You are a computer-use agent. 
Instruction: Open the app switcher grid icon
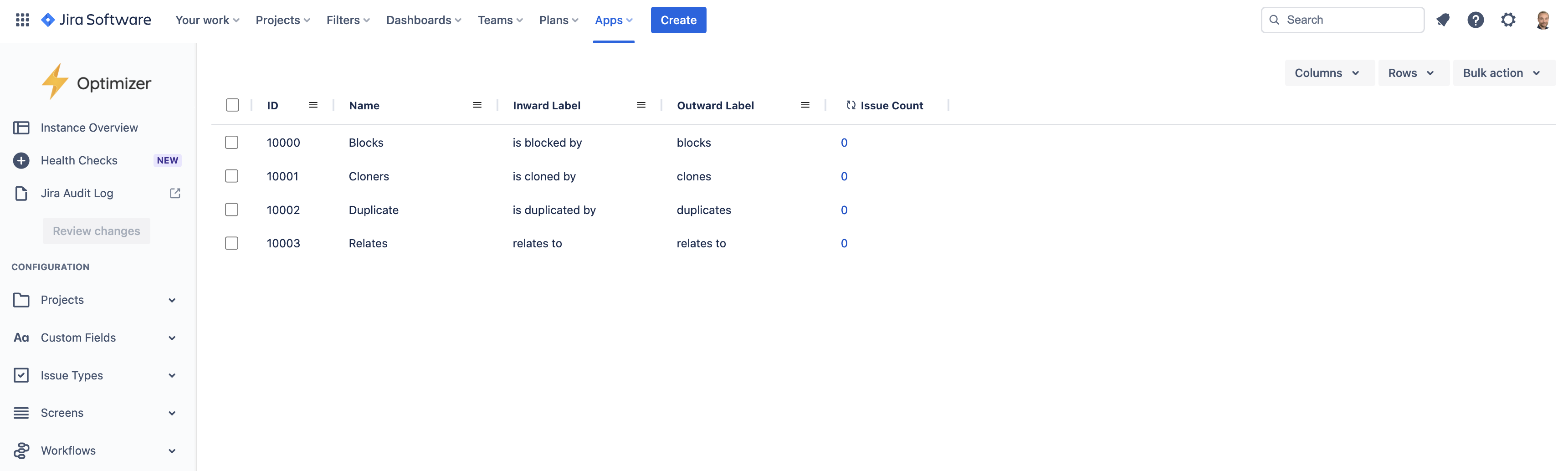(x=22, y=20)
